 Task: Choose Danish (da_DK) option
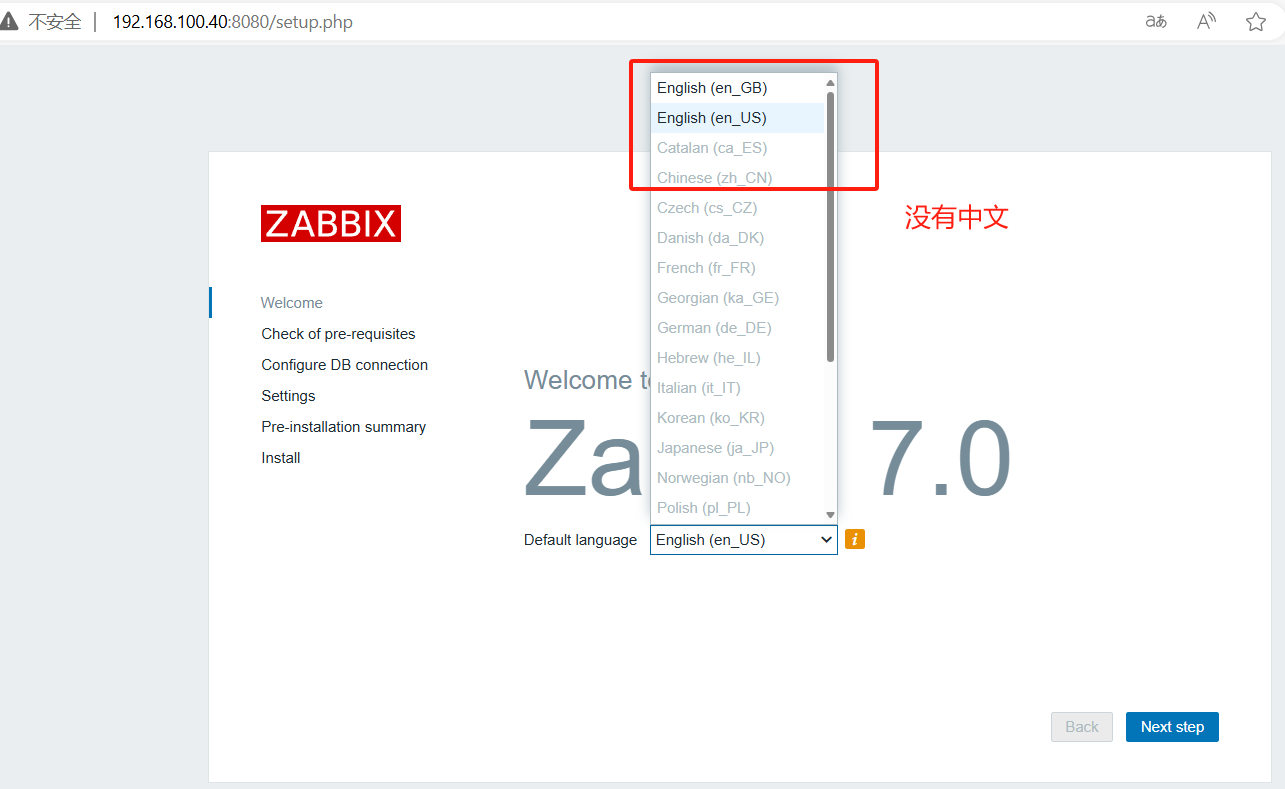737,238
